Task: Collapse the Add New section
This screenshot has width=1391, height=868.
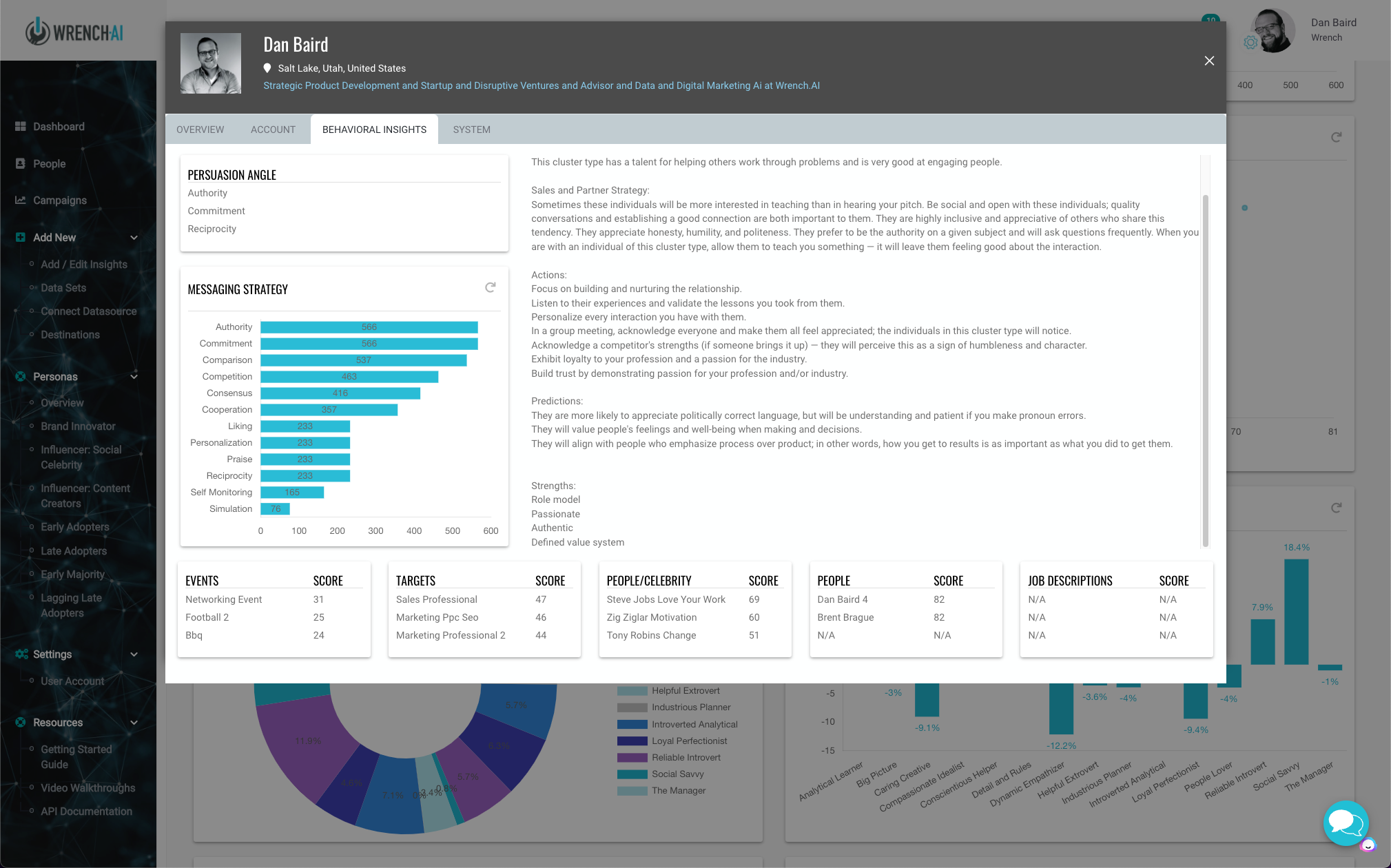Action: click(x=134, y=238)
